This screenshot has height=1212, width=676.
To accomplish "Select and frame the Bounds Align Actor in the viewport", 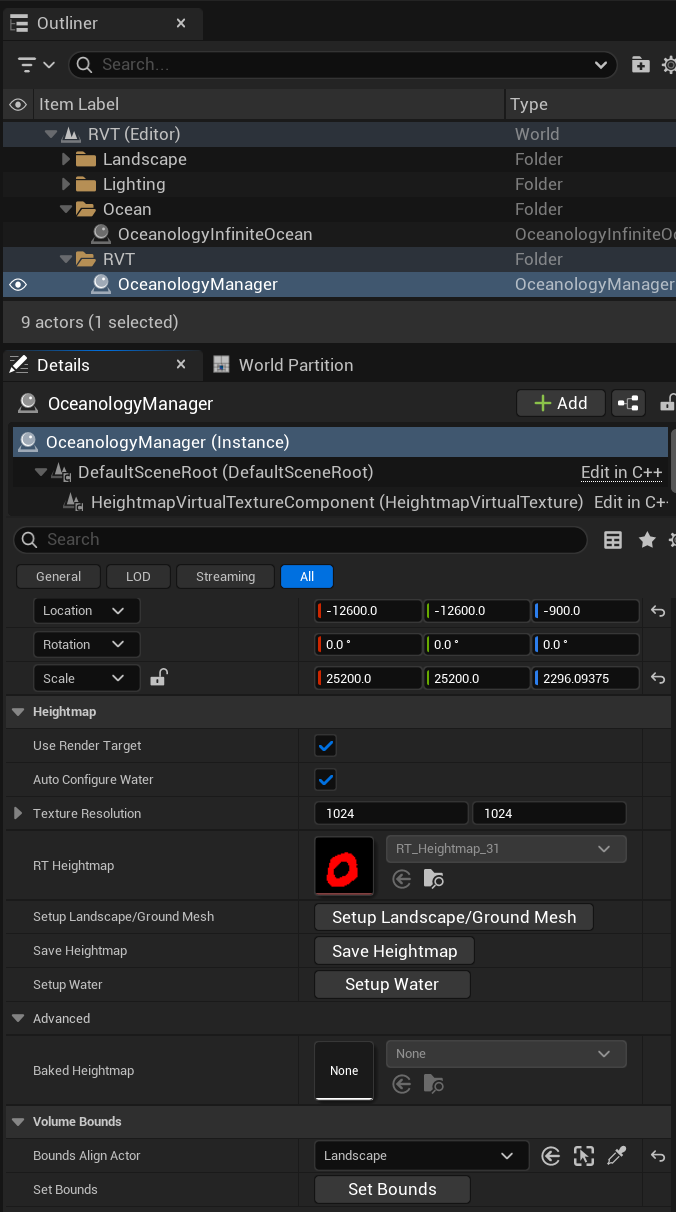I will point(584,1156).
